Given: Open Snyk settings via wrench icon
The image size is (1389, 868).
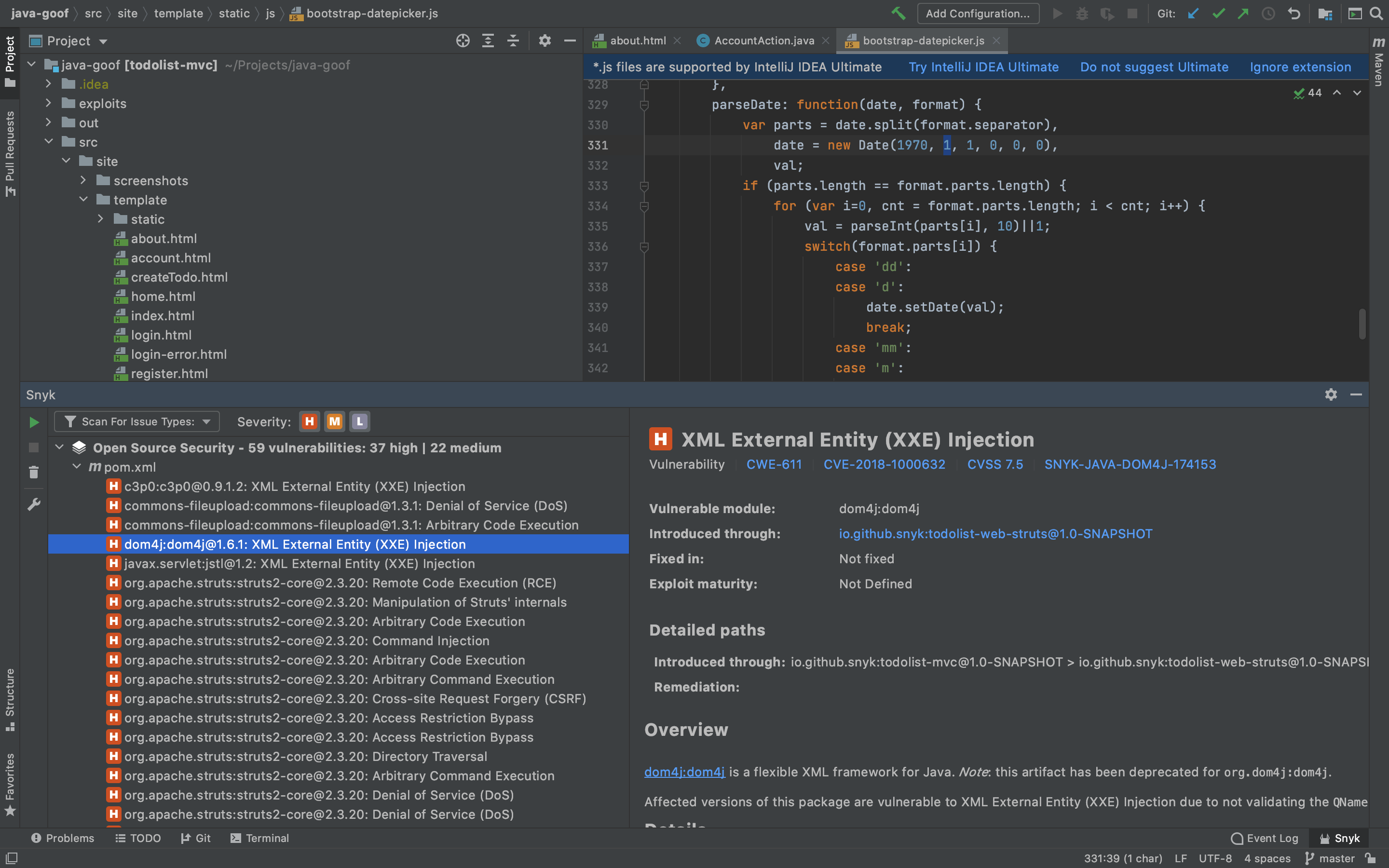Looking at the screenshot, I should [x=33, y=504].
